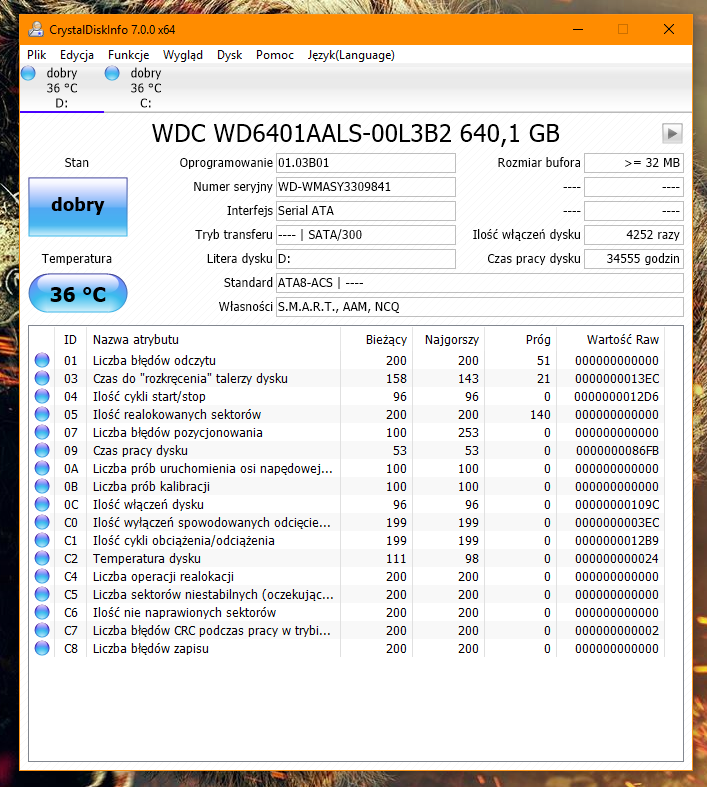Select the row Temperatura dysku
Image resolution: width=716 pixels, height=802 pixels.
pos(347,559)
